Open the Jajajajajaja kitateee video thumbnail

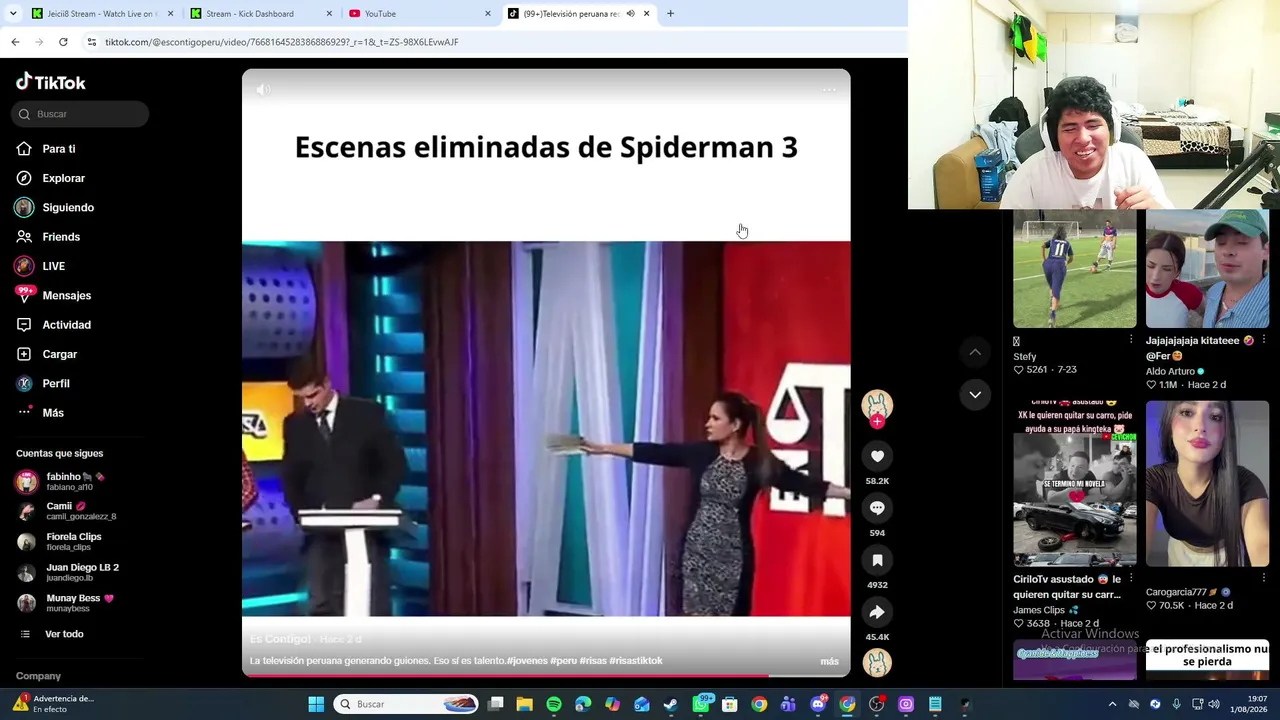(1207, 269)
